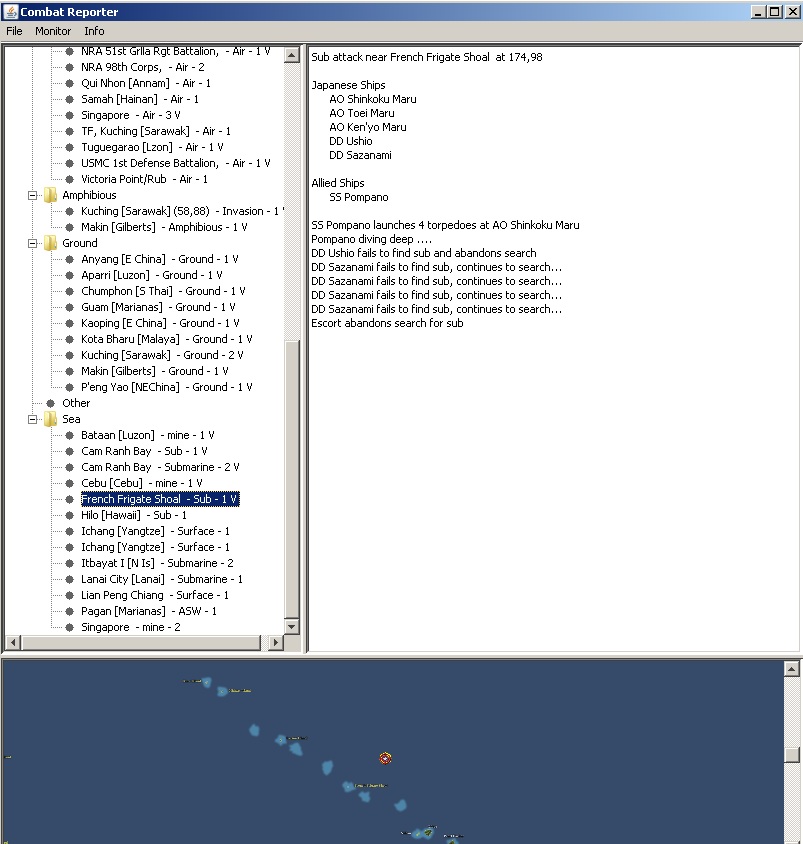Select Lian Peng Chiang Surface report
803x844 pixels.
click(x=155, y=595)
